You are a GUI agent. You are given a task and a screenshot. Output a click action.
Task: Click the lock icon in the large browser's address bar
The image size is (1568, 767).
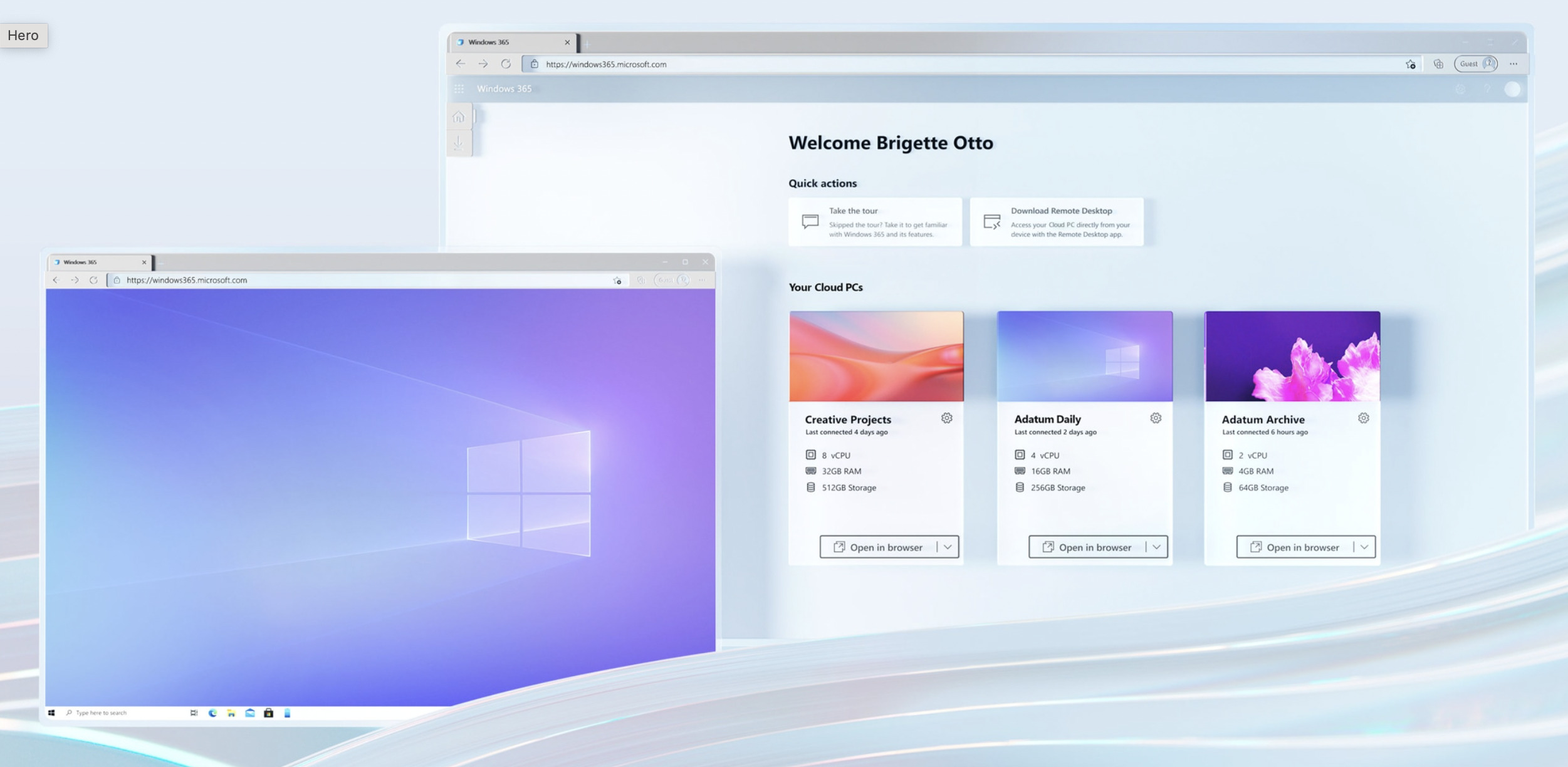click(535, 64)
